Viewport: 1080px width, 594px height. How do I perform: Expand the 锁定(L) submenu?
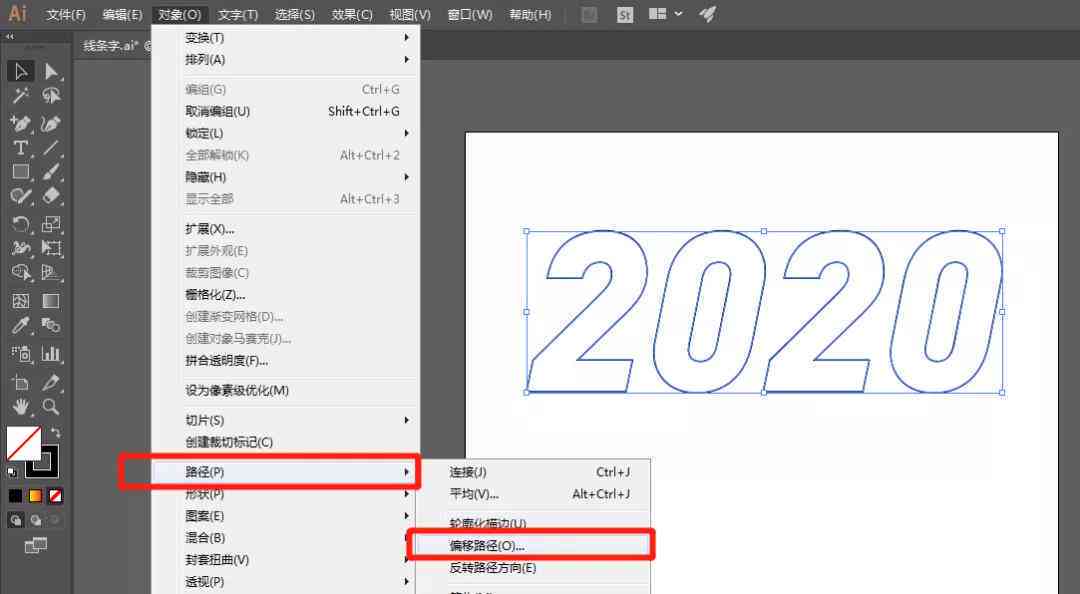(286, 133)
